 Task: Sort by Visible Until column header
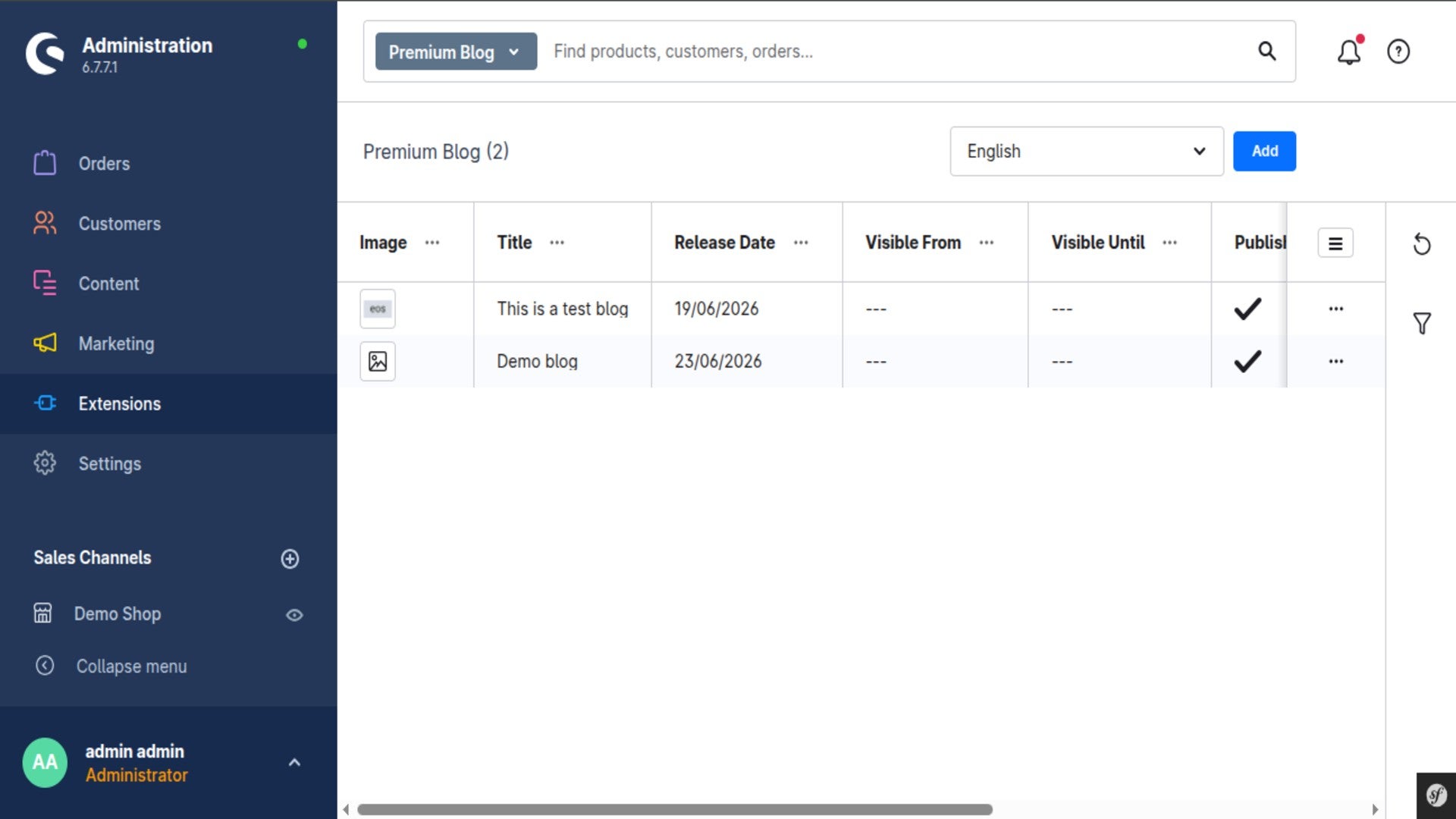coord(1097,243)
